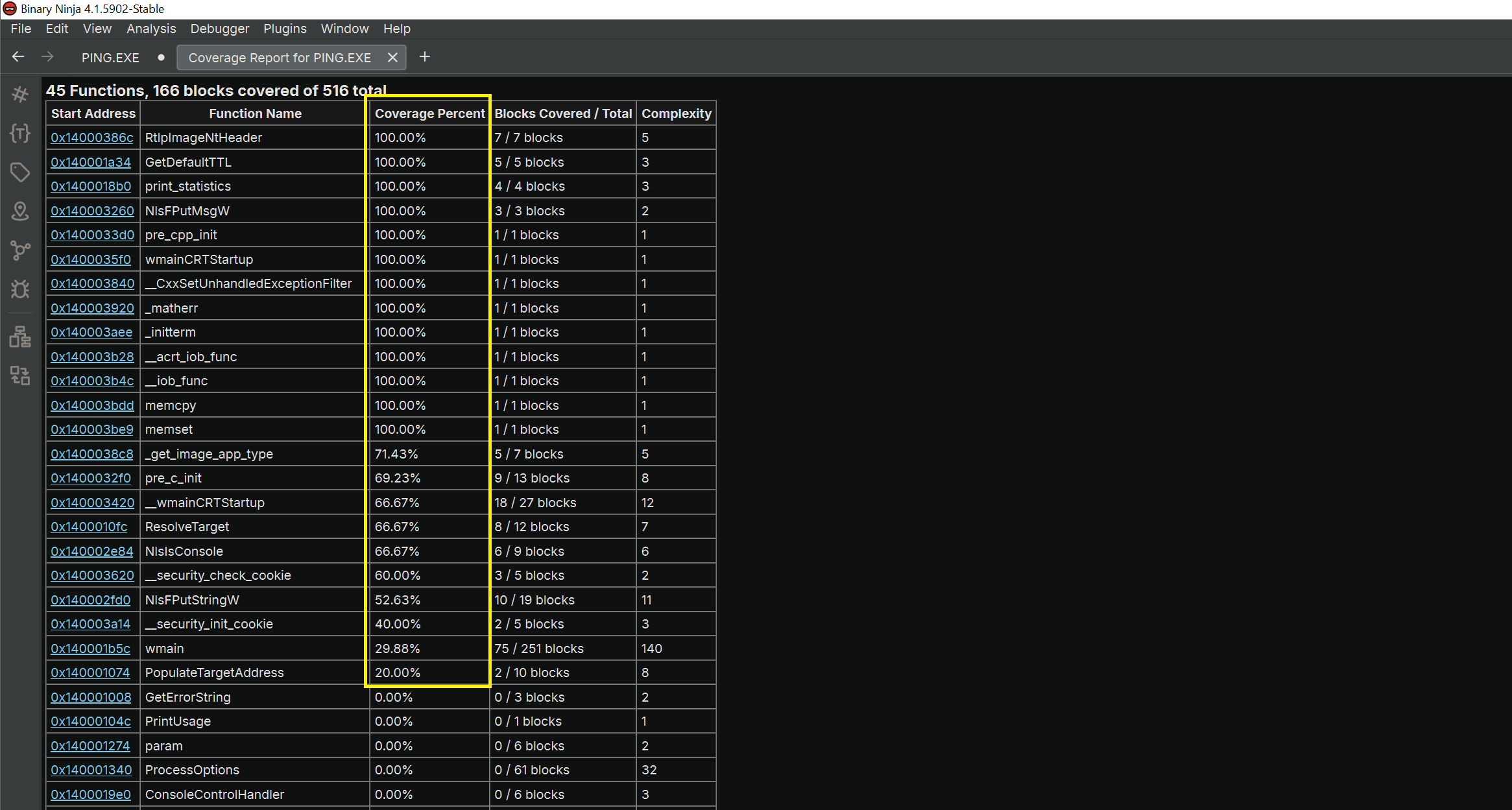Switch to the PING.EXE tab
The height and width of the screenshot is (810, 1512).
pyautogui.click(x=110, y=58)
